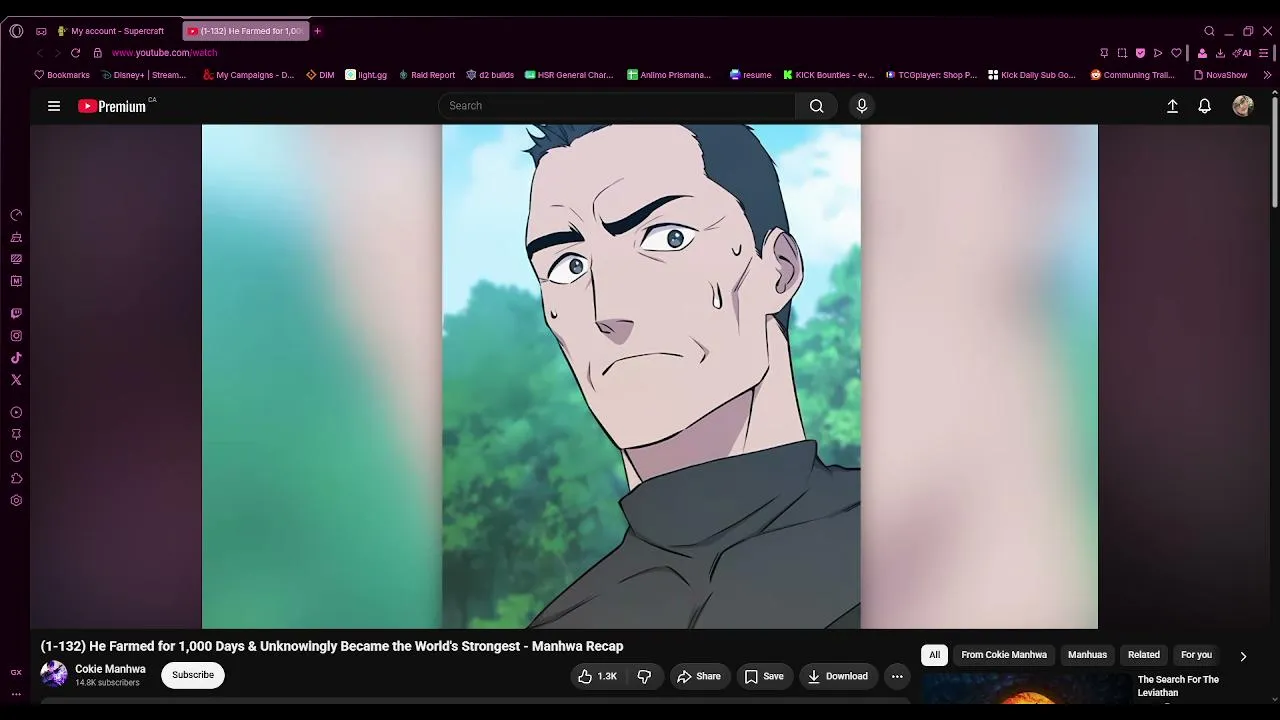Open the YouTube account avatar menu
The height and width of the screenshot is (720, 1280).
coord(1243,106)
